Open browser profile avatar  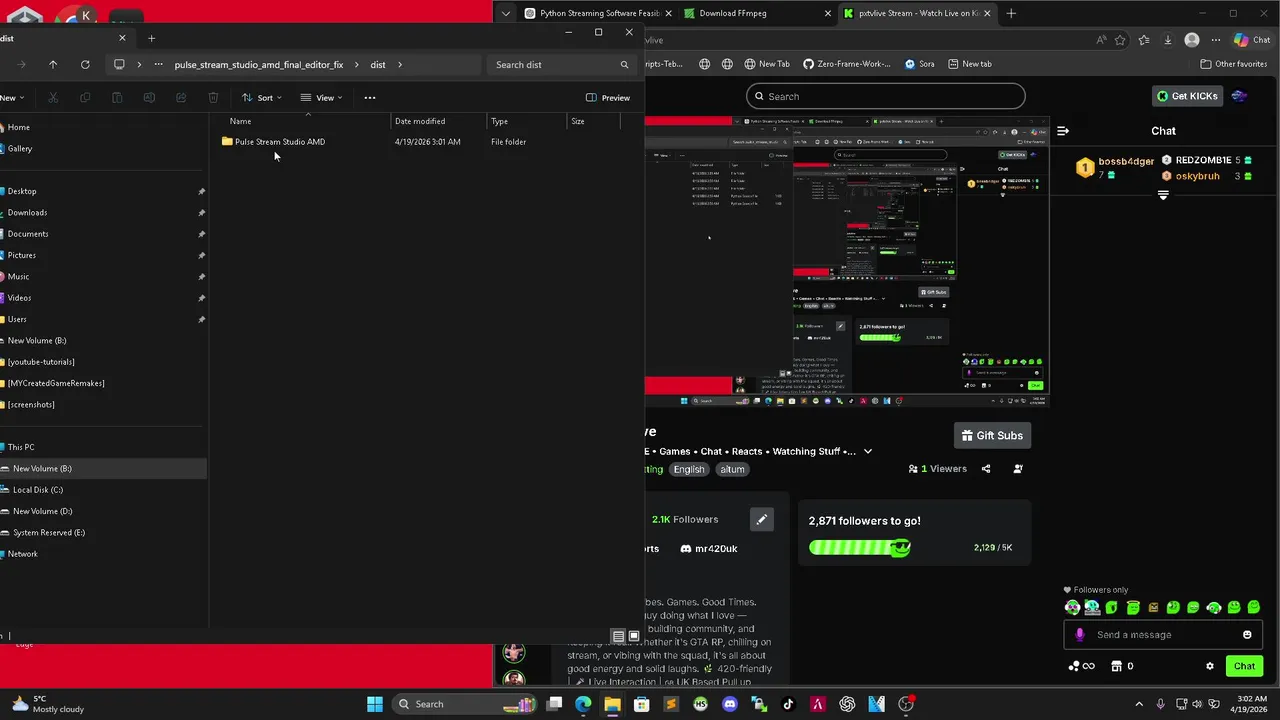point(1191,40)
